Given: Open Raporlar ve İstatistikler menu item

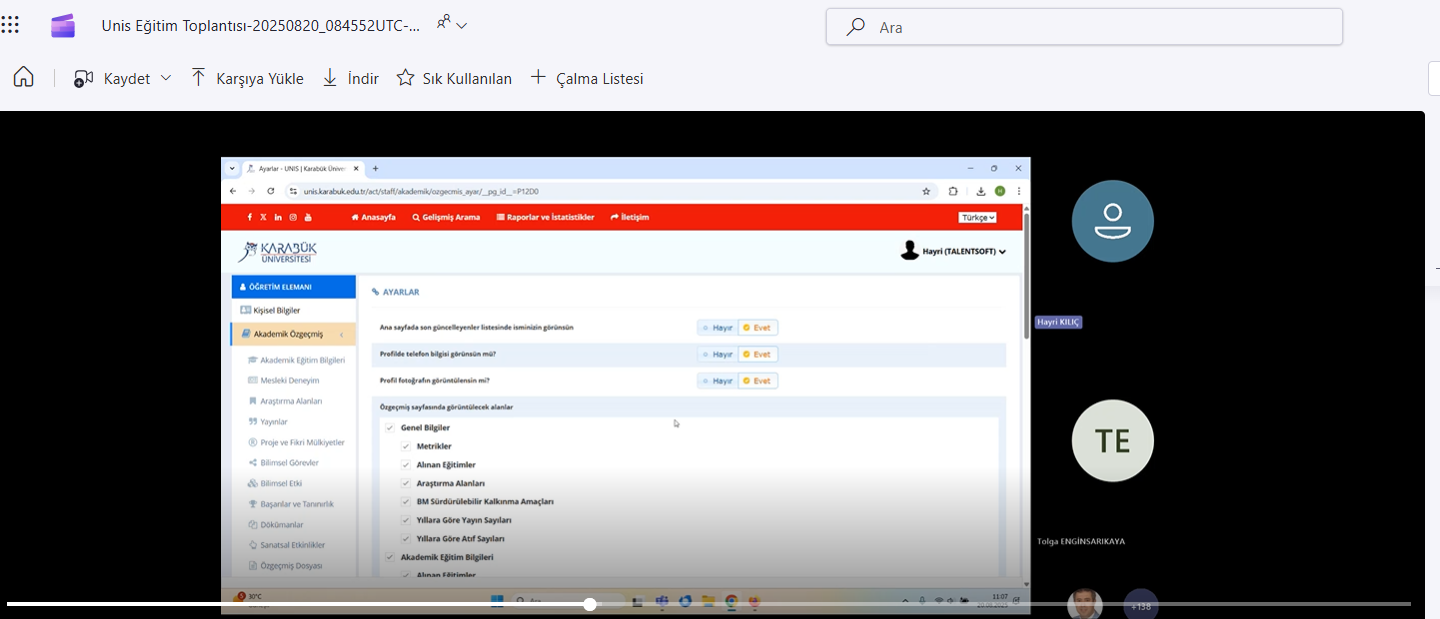Looking at the screenshot, I should [545, 217].
